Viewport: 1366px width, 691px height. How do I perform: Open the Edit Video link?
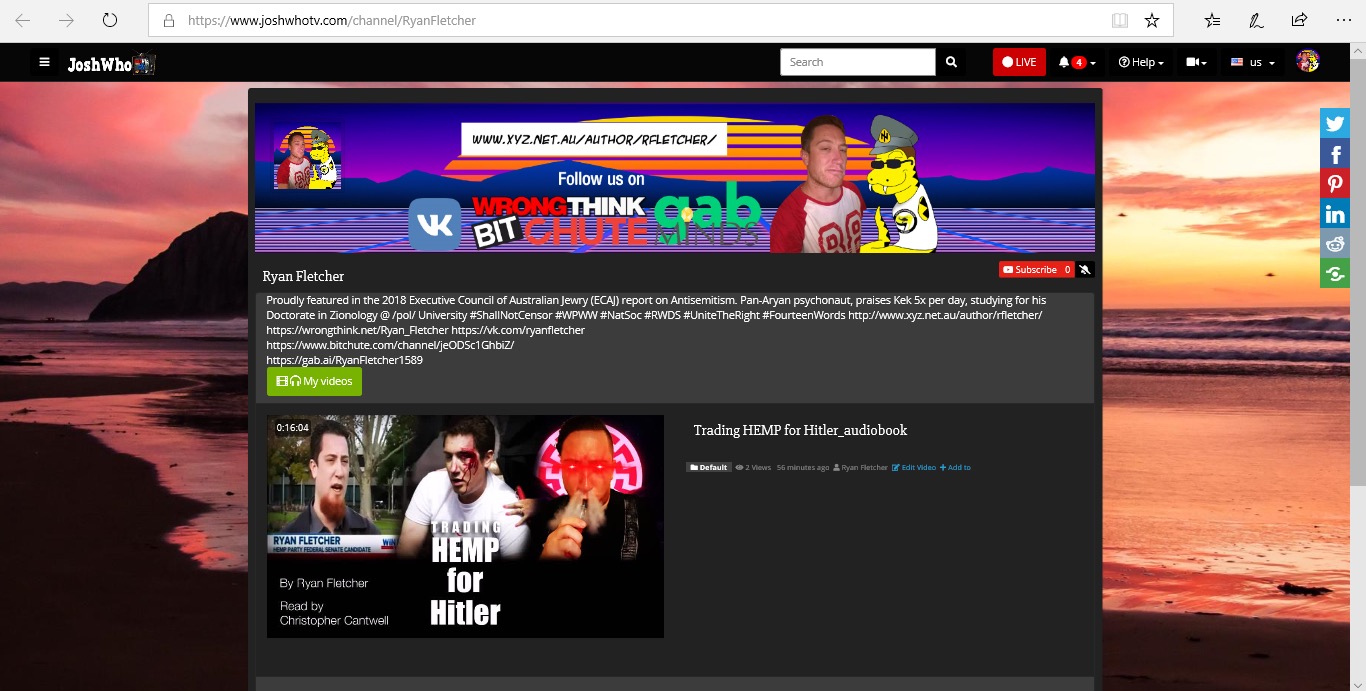[914, 467]
